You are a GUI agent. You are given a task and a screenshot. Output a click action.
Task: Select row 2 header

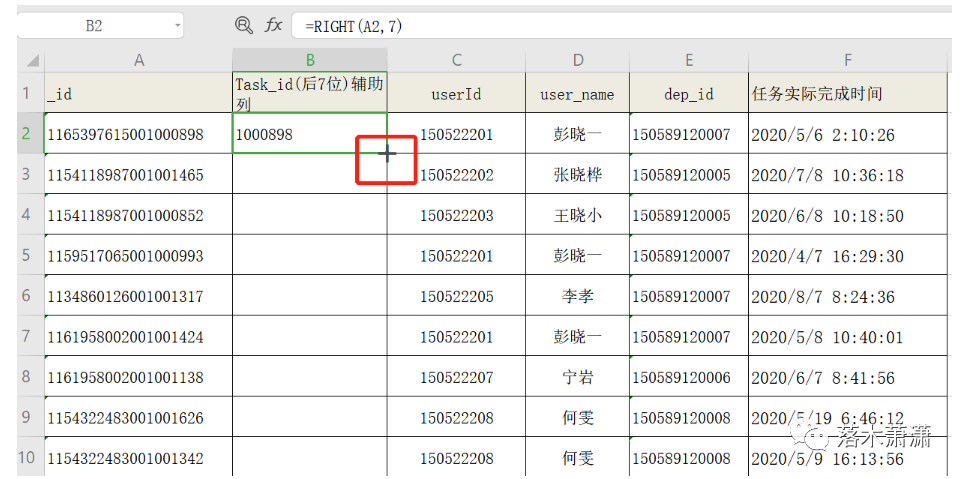pos(31,133)
